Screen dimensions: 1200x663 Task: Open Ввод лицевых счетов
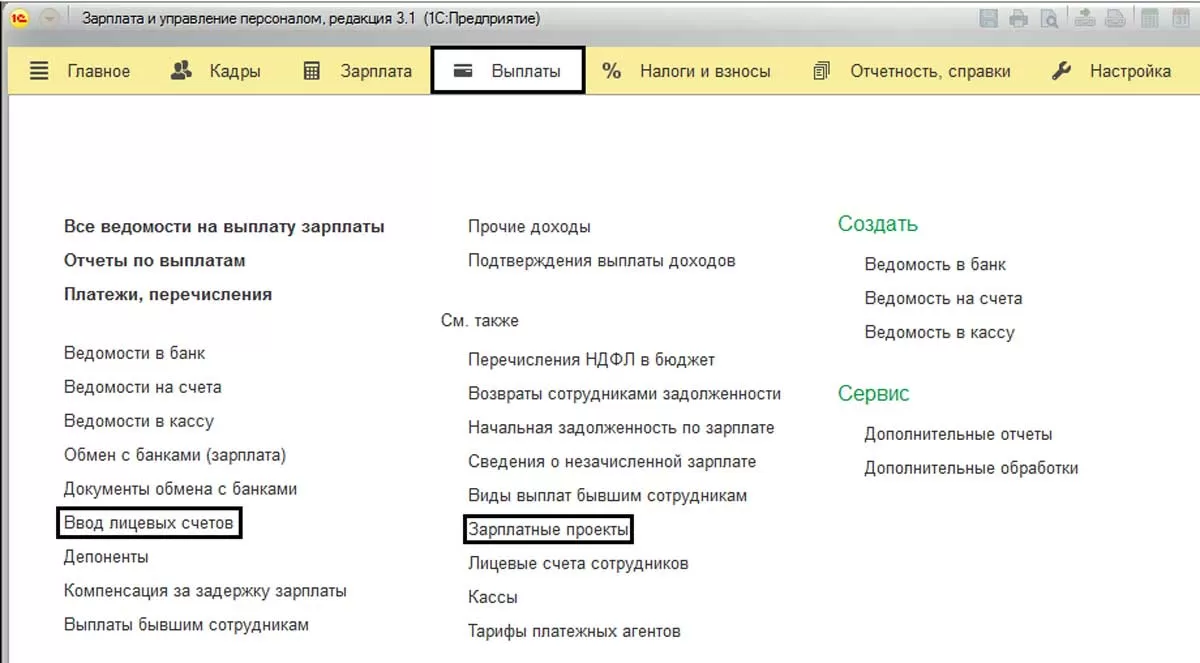tap(149, 523)
